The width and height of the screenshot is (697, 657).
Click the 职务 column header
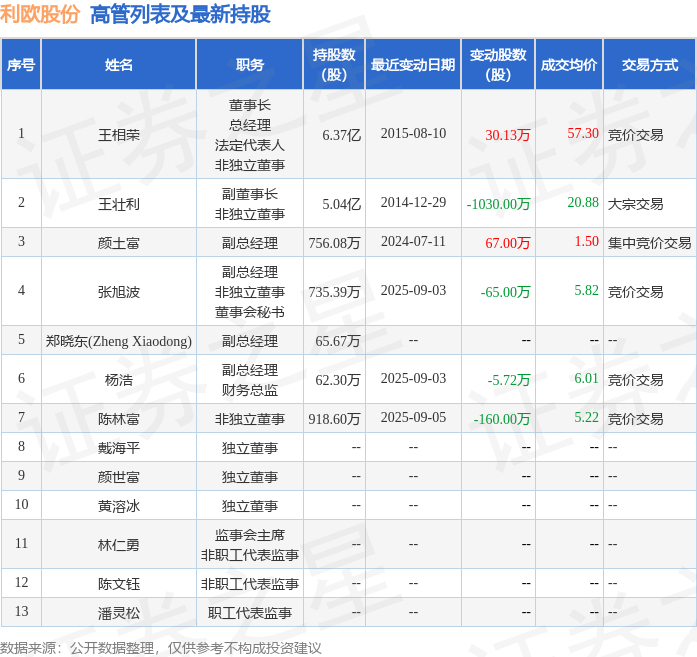pos(250,65)
